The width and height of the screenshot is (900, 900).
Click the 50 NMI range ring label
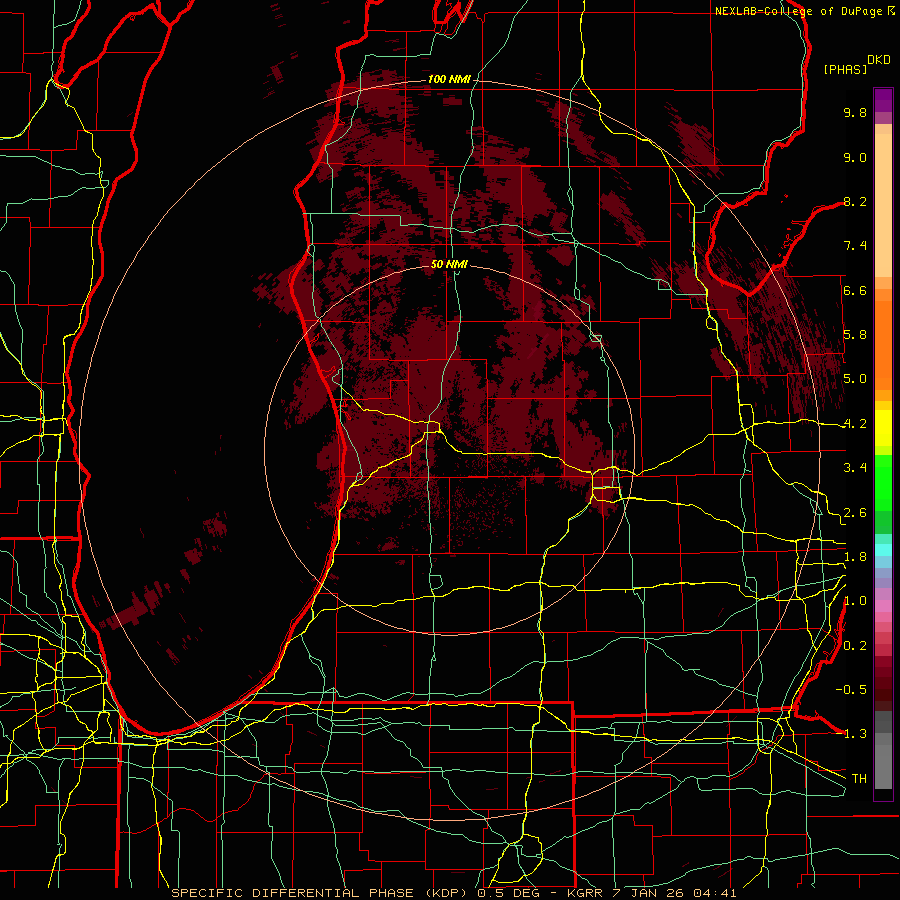[x=449, y=264]
